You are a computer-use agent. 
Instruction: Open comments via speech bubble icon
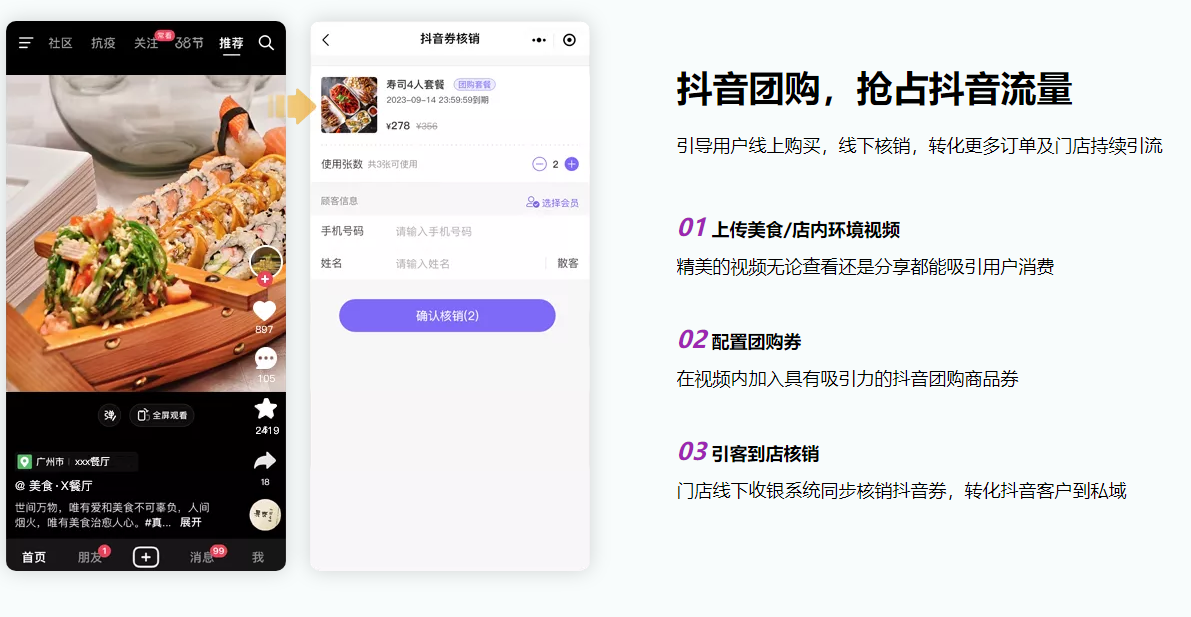tap(265, 358)
